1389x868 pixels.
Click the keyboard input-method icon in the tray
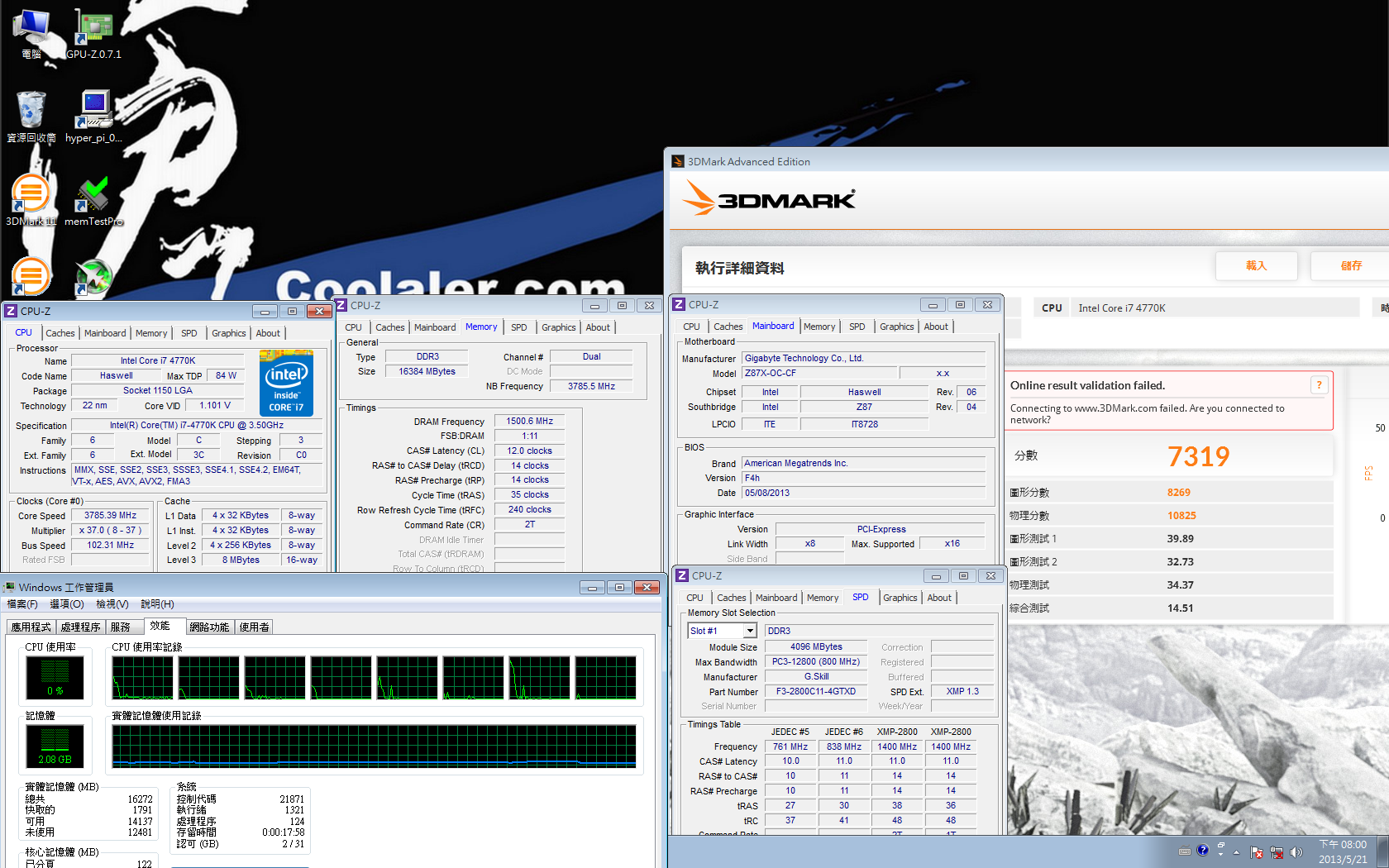pyautogui.click(x=1185, y=851)
